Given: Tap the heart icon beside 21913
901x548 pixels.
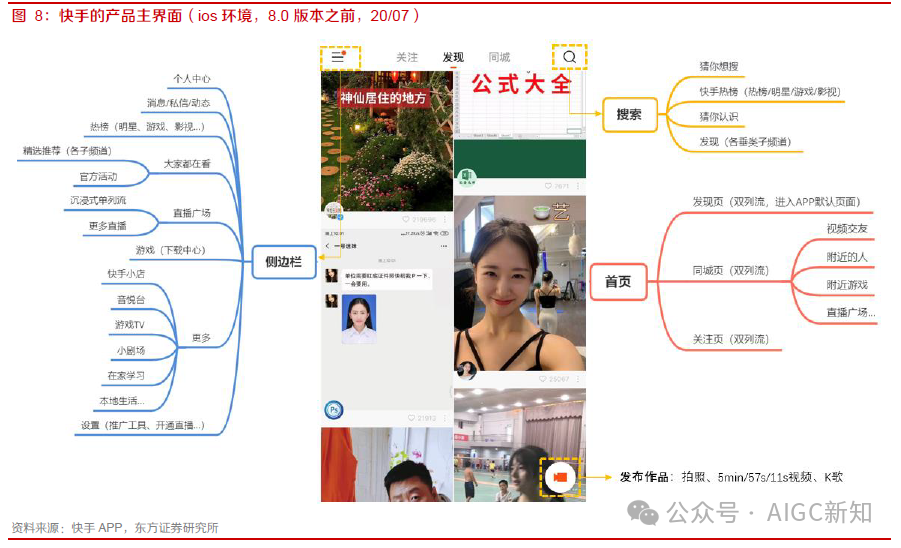Looking at the screenshot, I should pyautogui.click(x=411, y=418).
